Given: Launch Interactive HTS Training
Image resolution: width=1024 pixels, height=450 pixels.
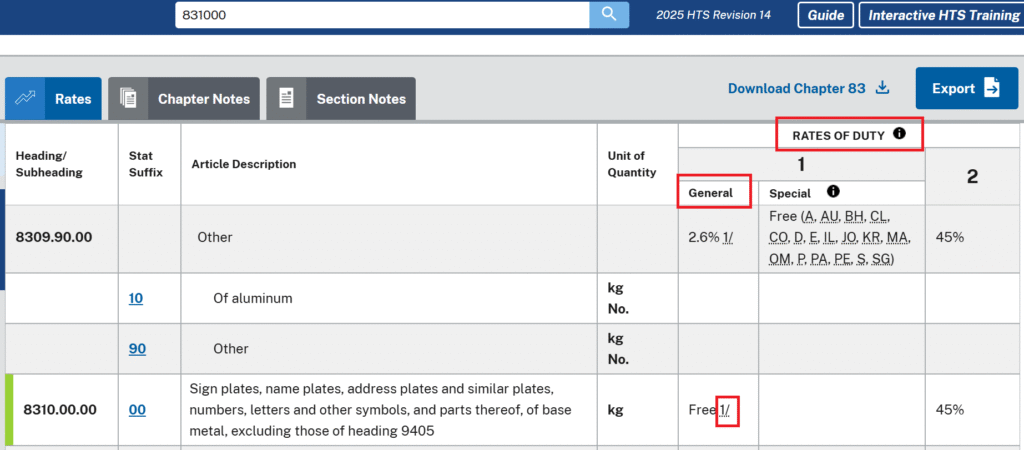Looking at the screenshot, I should click(943, 15).
